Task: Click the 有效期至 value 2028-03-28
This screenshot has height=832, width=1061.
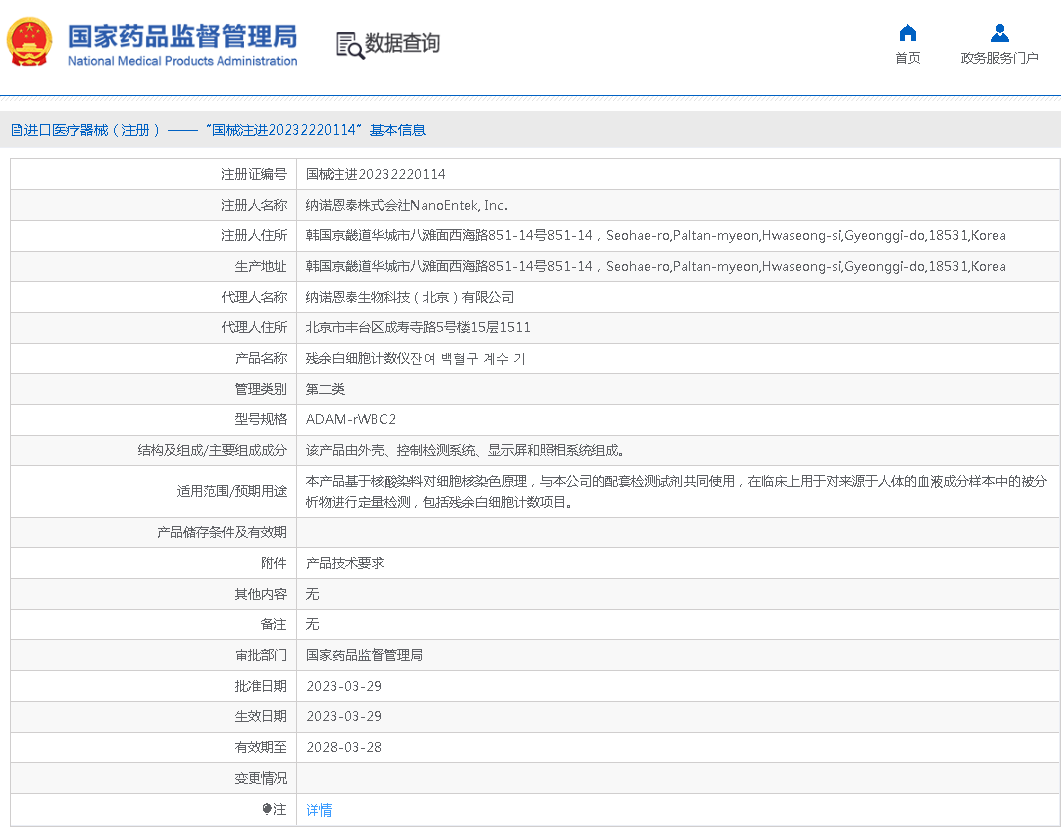Action: click(x=343, y=747)
